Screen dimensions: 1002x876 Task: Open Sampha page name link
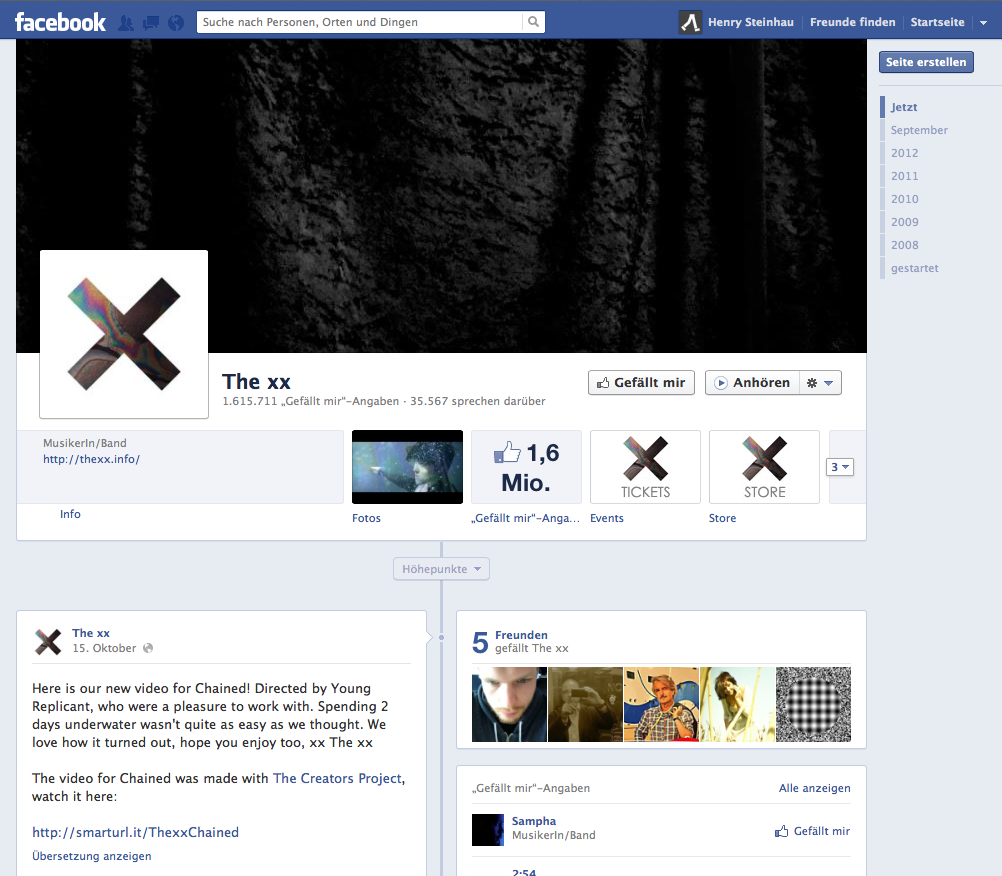tap(534, 821)
